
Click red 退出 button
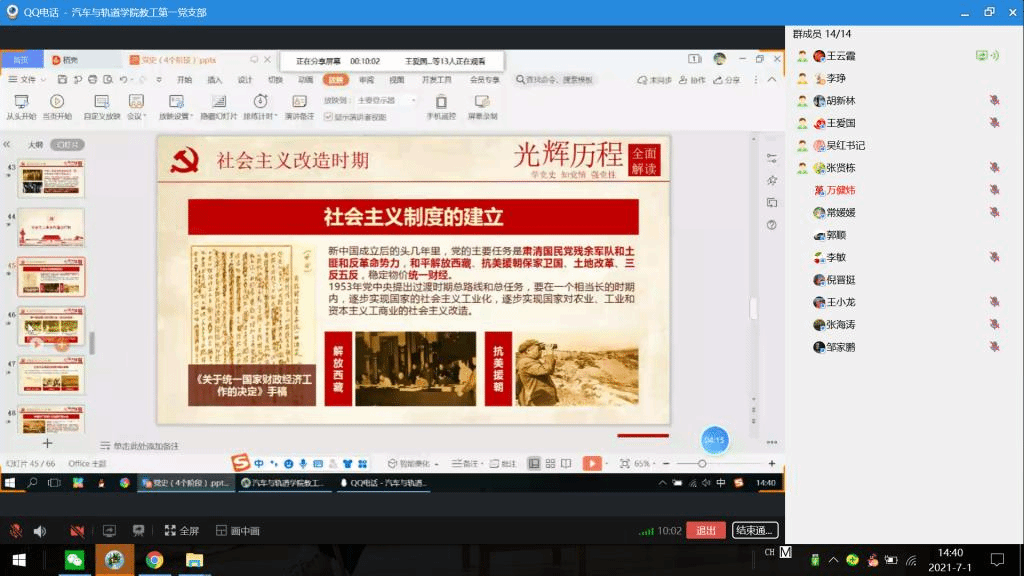point(706,530)
